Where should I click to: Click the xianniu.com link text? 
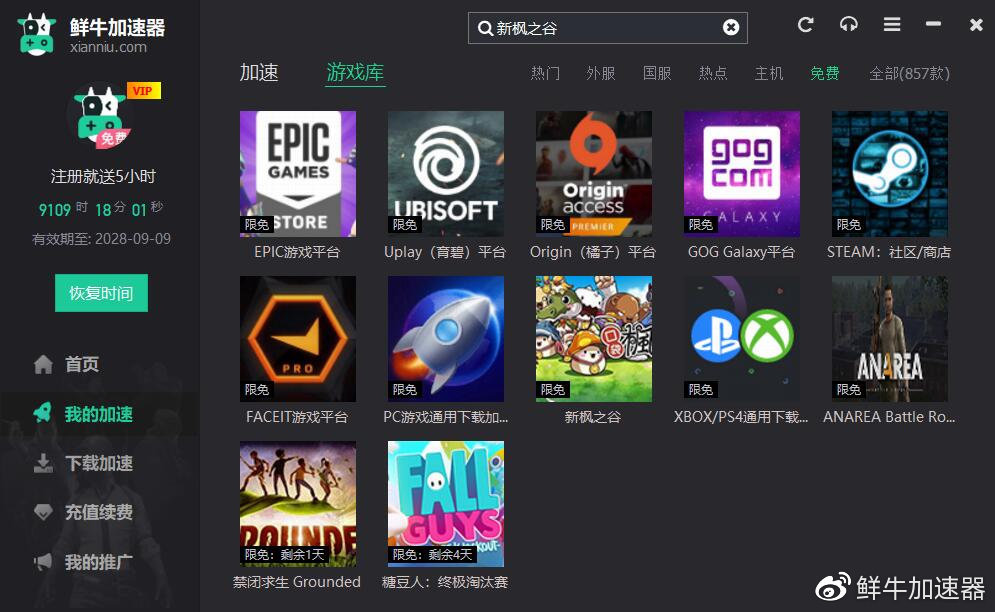109,47
